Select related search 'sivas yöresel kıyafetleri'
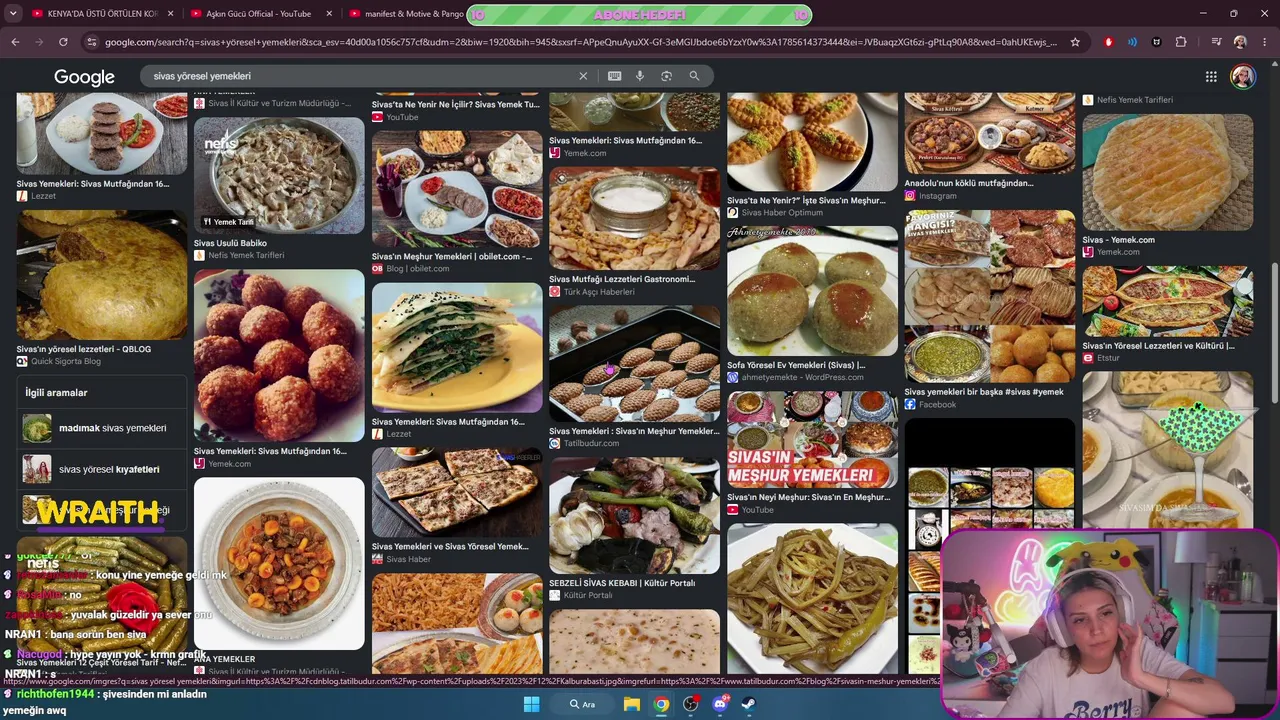1280x720 pixels. point(101,469)
